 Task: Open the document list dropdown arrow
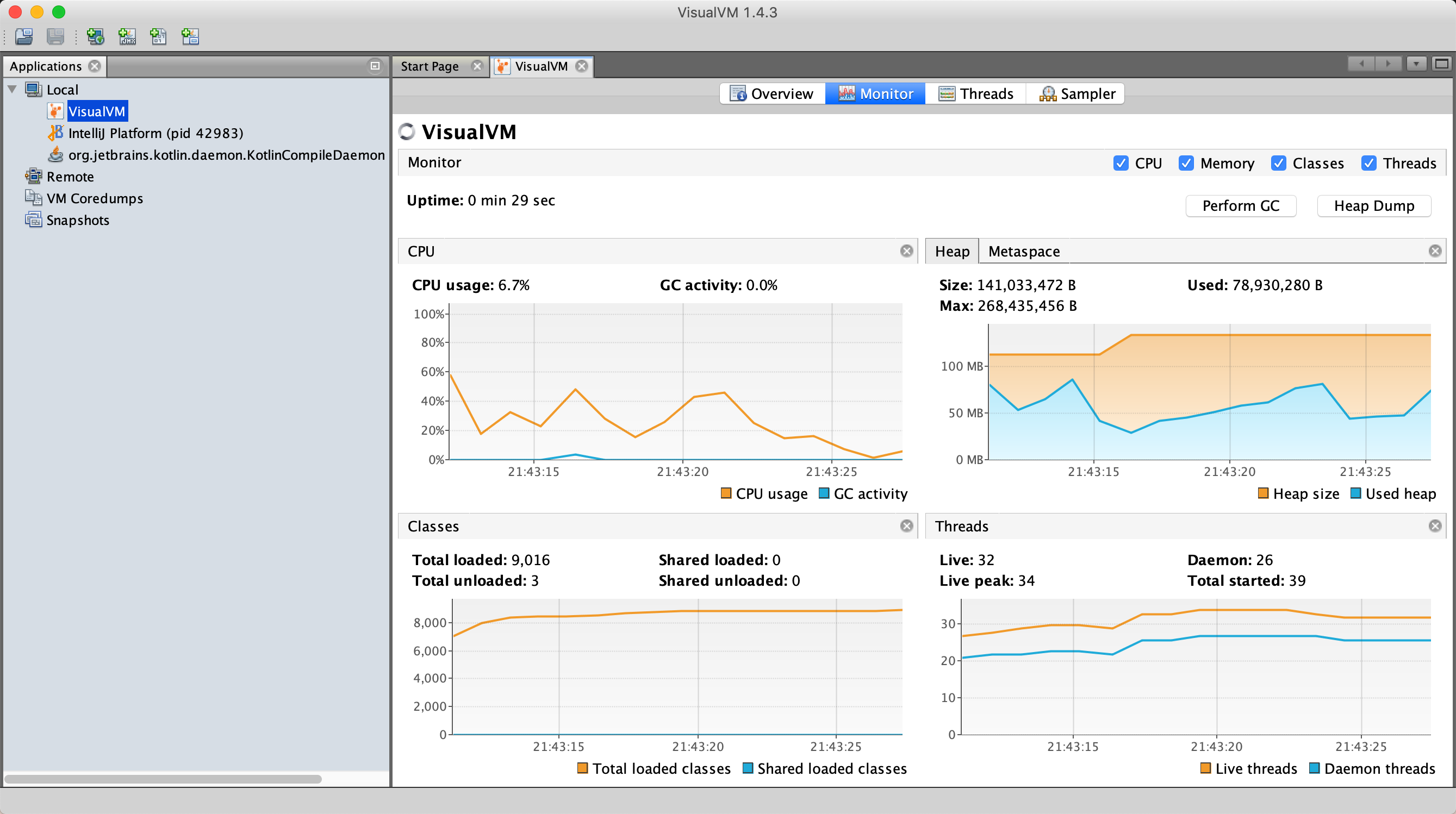1416,64
